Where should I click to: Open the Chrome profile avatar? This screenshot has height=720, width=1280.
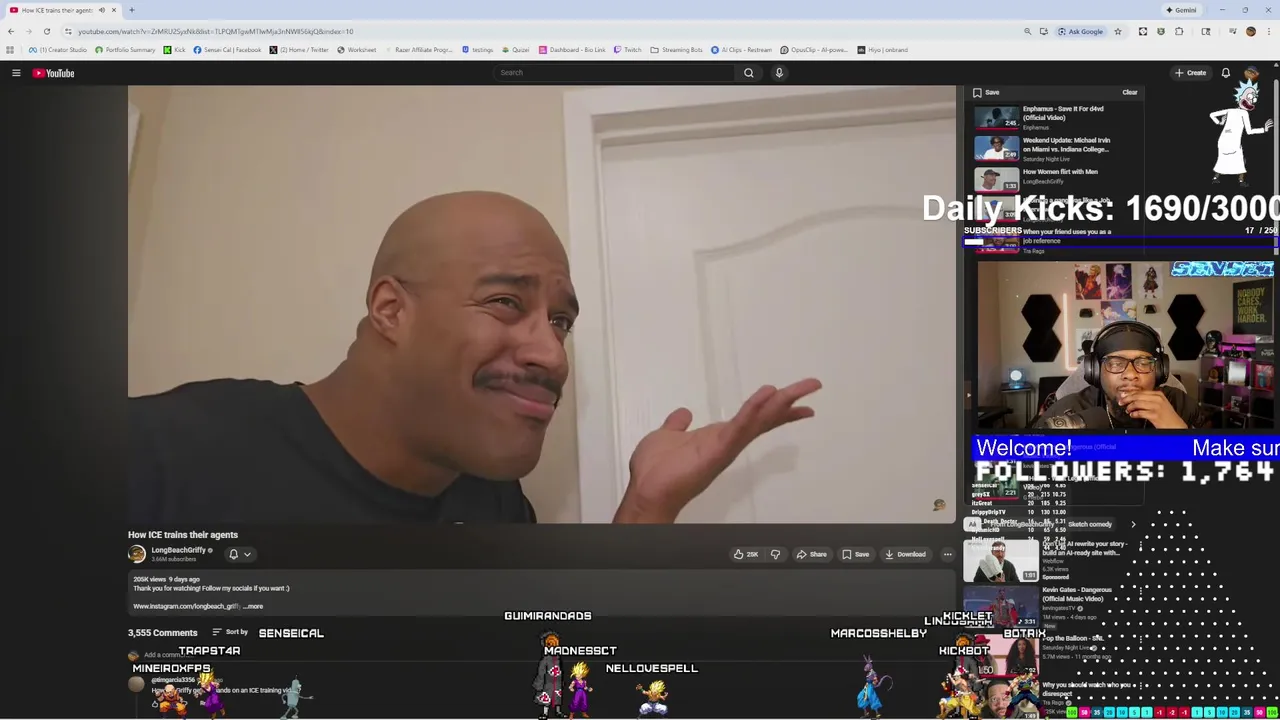pos(1250,31)
